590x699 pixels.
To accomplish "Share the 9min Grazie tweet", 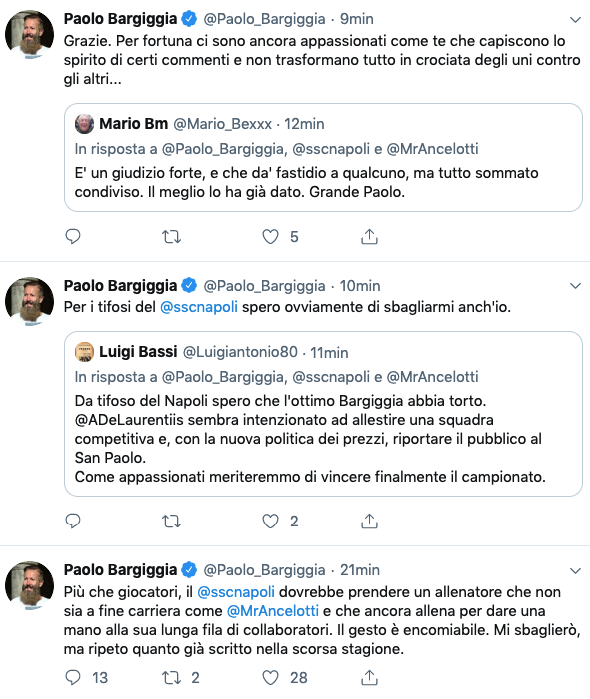I will click(x=369, y=236).
